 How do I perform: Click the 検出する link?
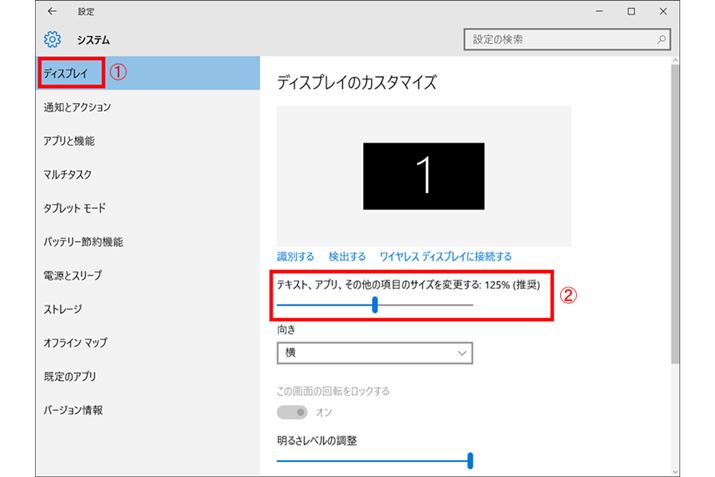click(x=347, y=257)
